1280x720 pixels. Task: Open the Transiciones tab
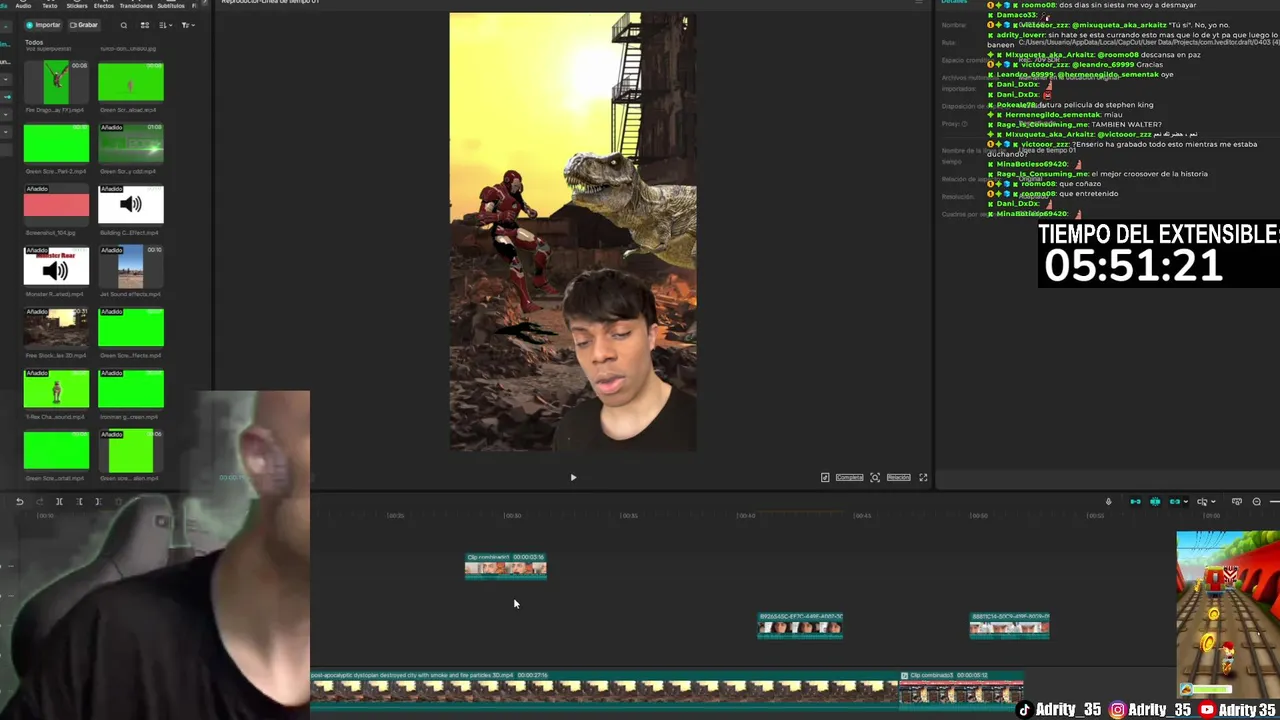click(136, 5)
